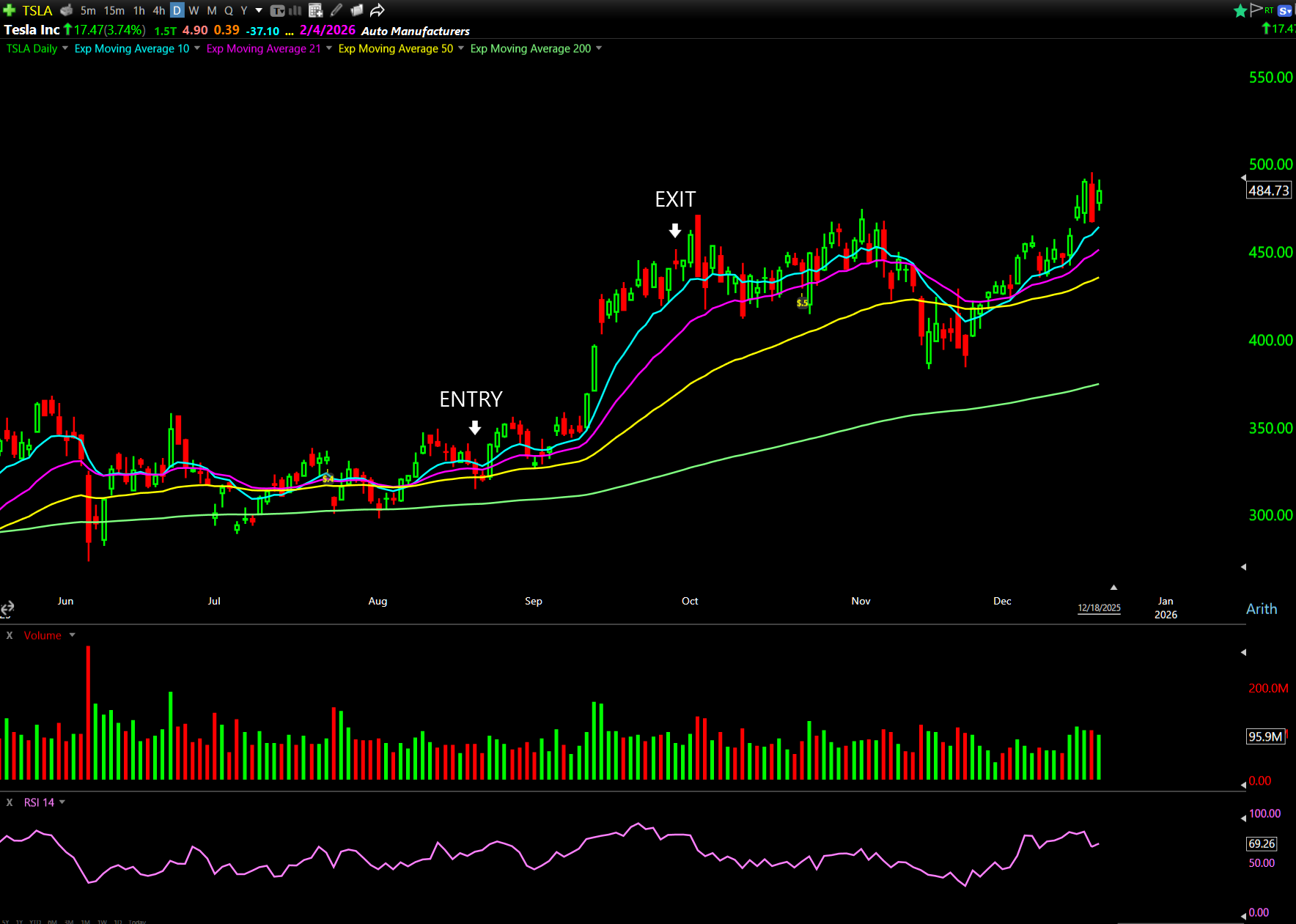Click the horizontal arrows icon beside the time axis

[x=7, y=608]
